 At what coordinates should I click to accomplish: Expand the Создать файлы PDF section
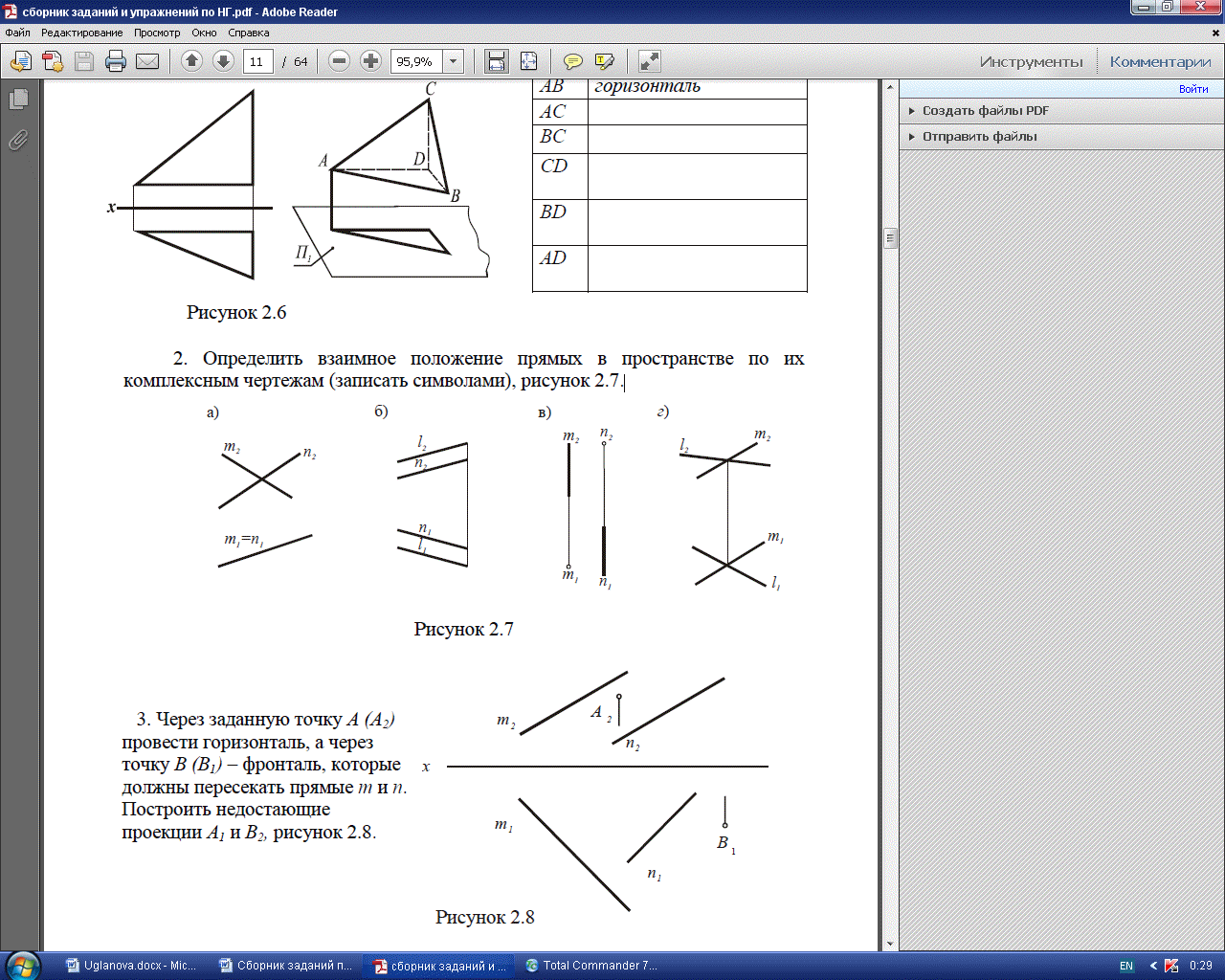click(1060, 111)
